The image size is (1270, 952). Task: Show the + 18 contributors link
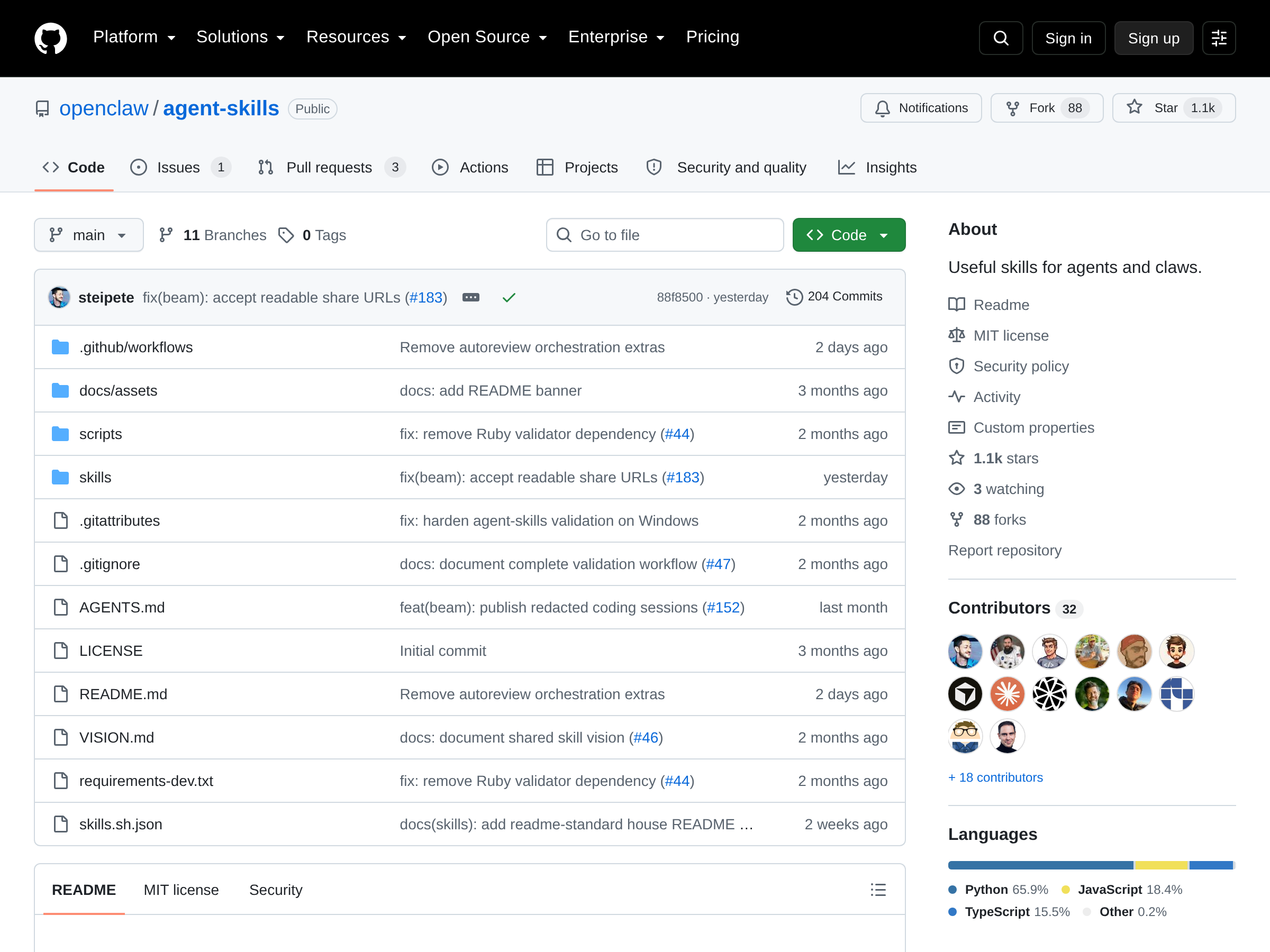tap(995, 777)
